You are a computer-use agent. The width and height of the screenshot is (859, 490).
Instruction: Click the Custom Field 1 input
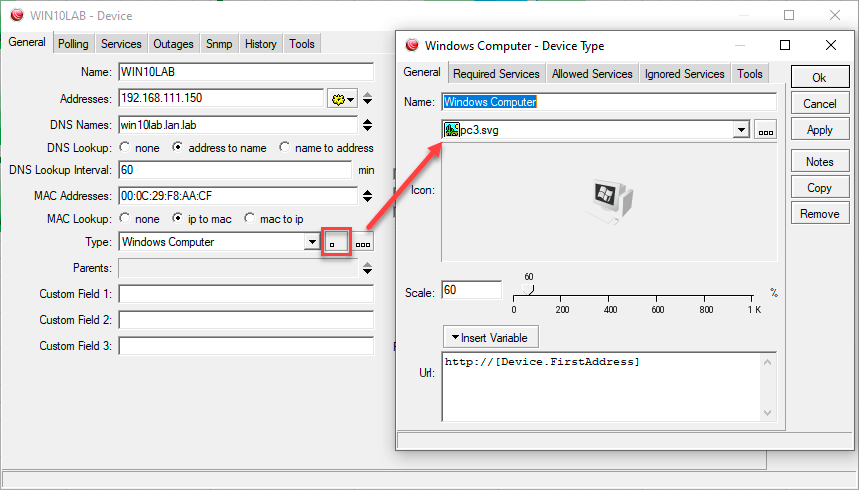246,294
